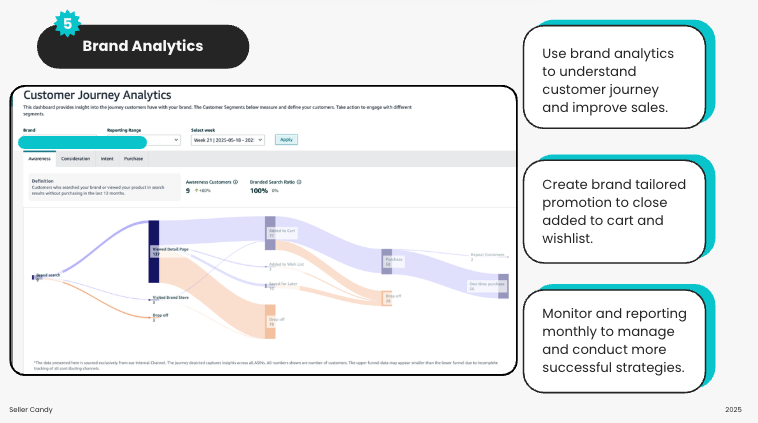Switch to the Awareness tab
Screen dimensions: 758x423
coord(40,159)
